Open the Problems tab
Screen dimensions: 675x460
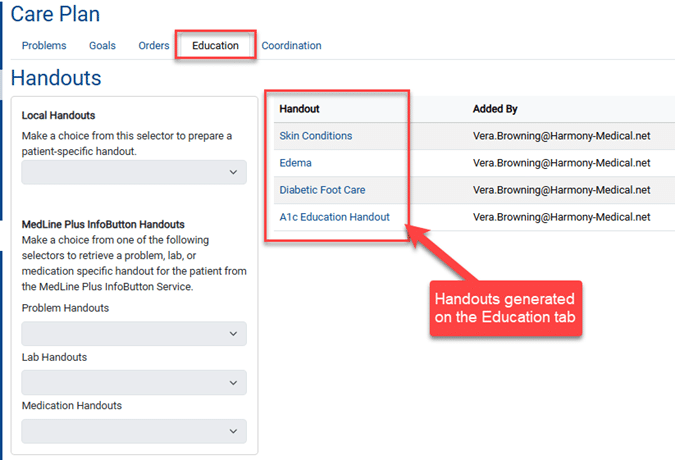(44, 46)
